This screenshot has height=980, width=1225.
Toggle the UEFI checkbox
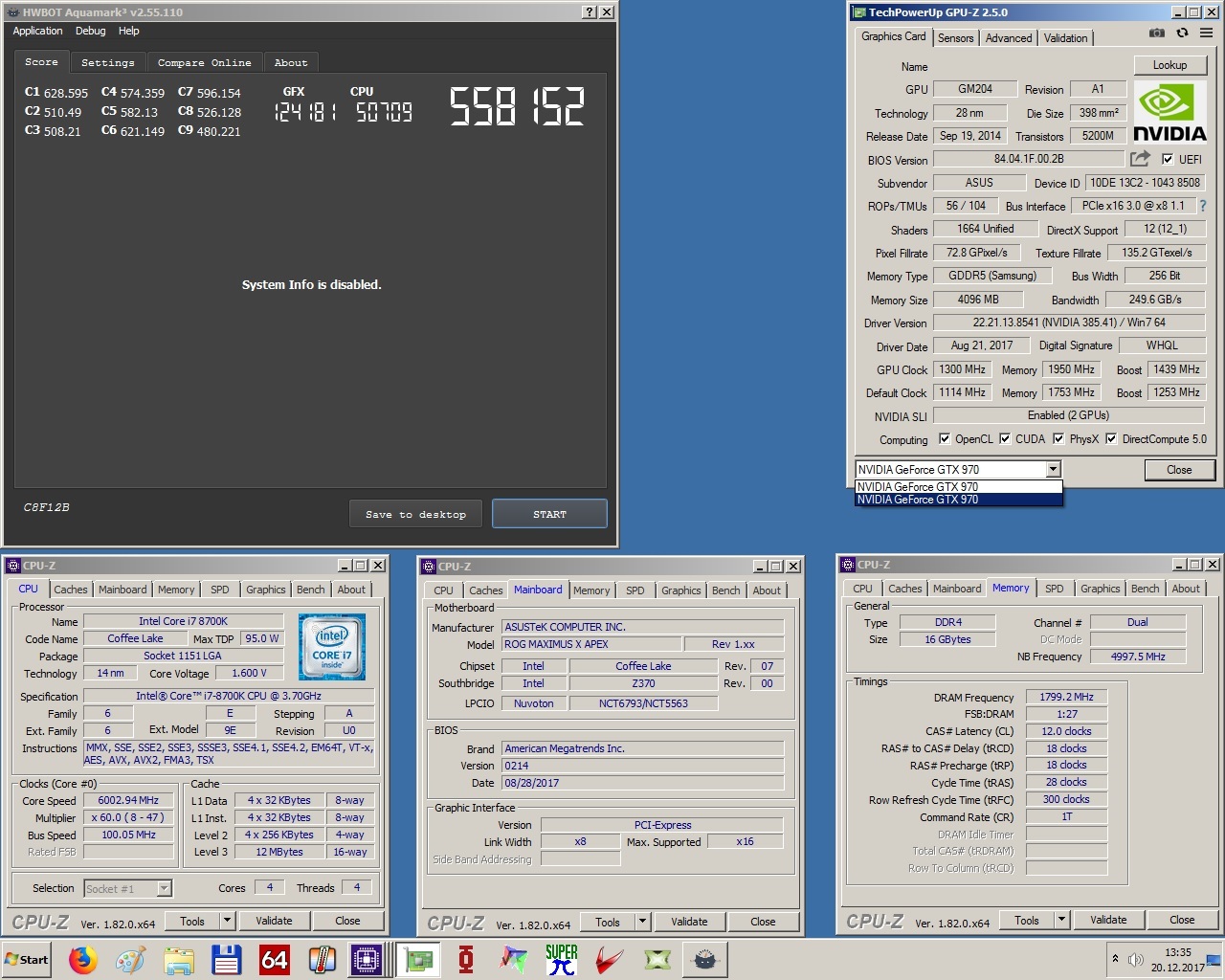[1167, 160]
